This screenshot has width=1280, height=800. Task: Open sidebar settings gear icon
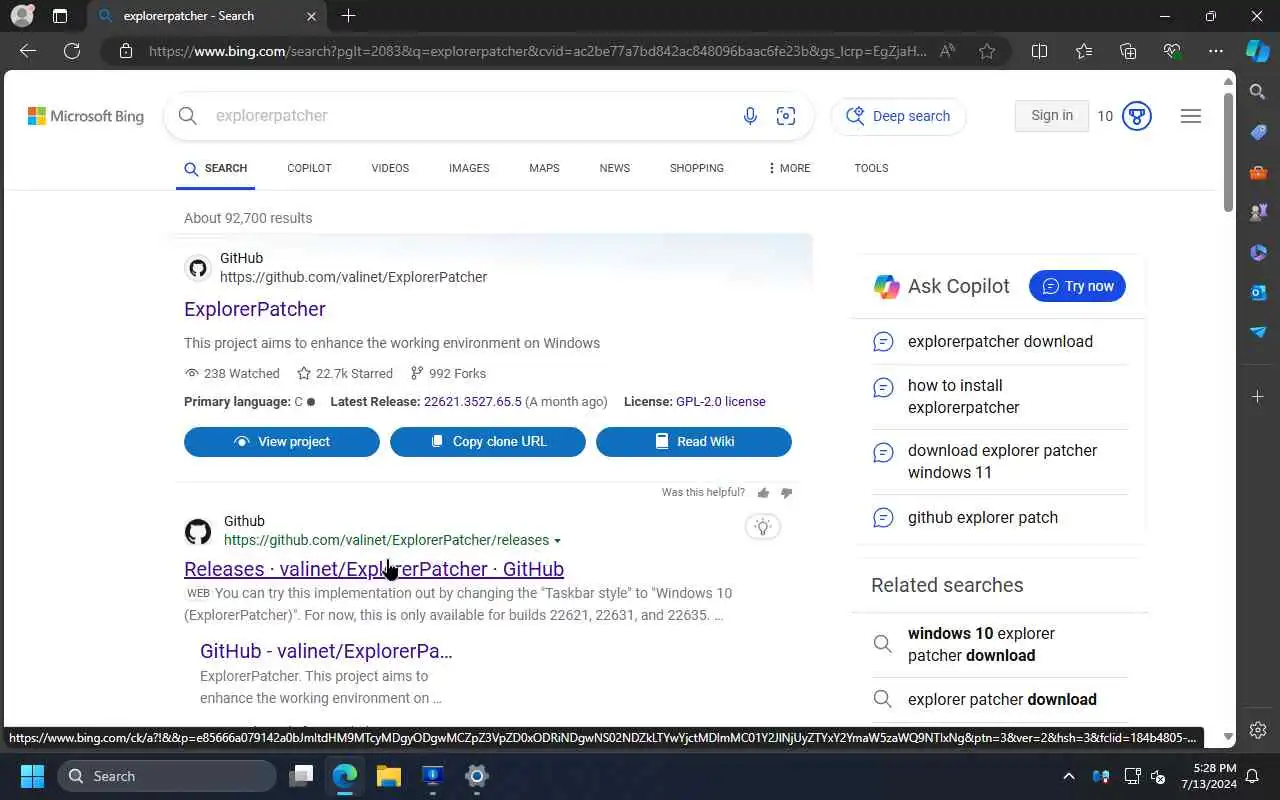[x=1258, y=730]
